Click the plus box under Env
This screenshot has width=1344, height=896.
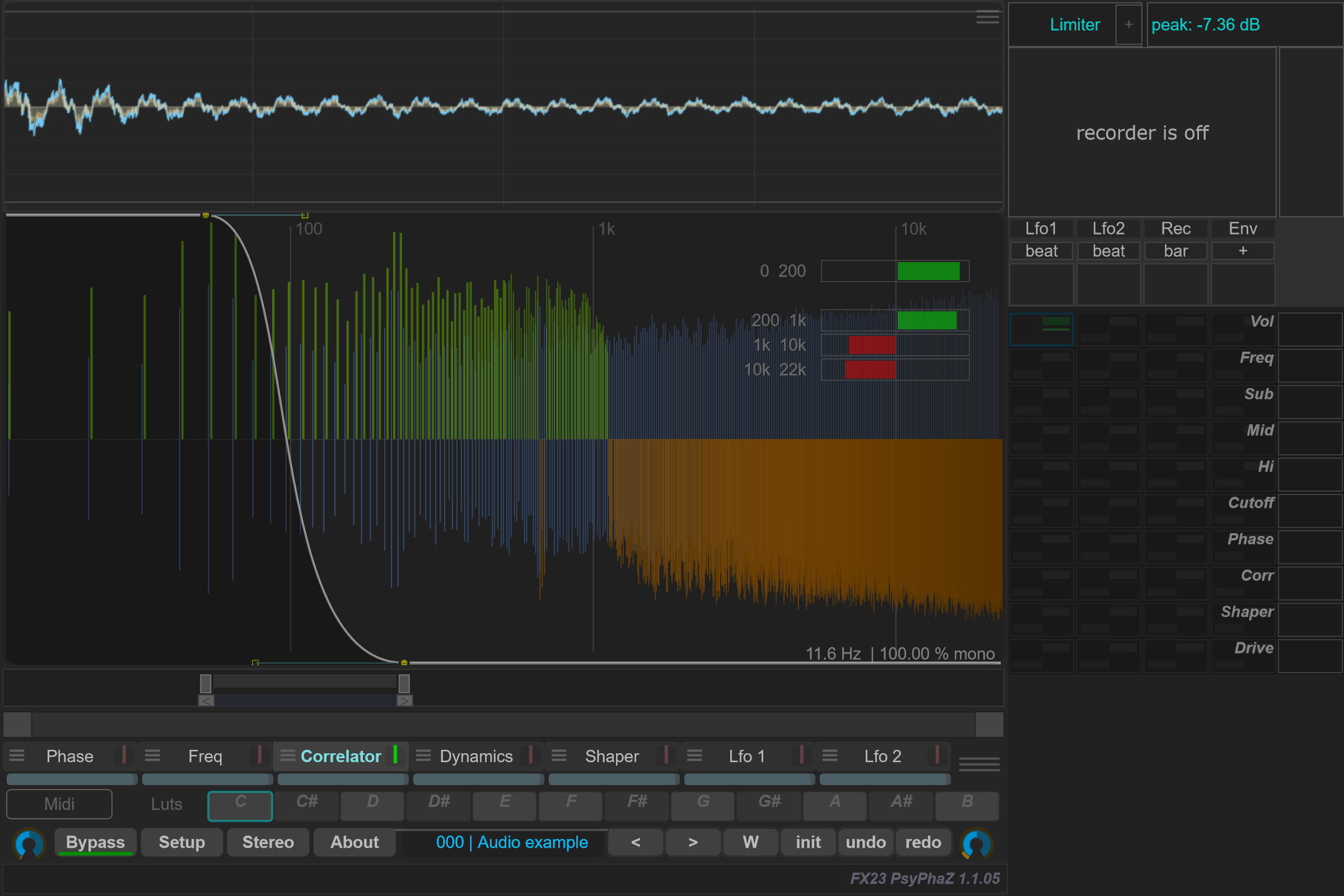(1243, 251)
